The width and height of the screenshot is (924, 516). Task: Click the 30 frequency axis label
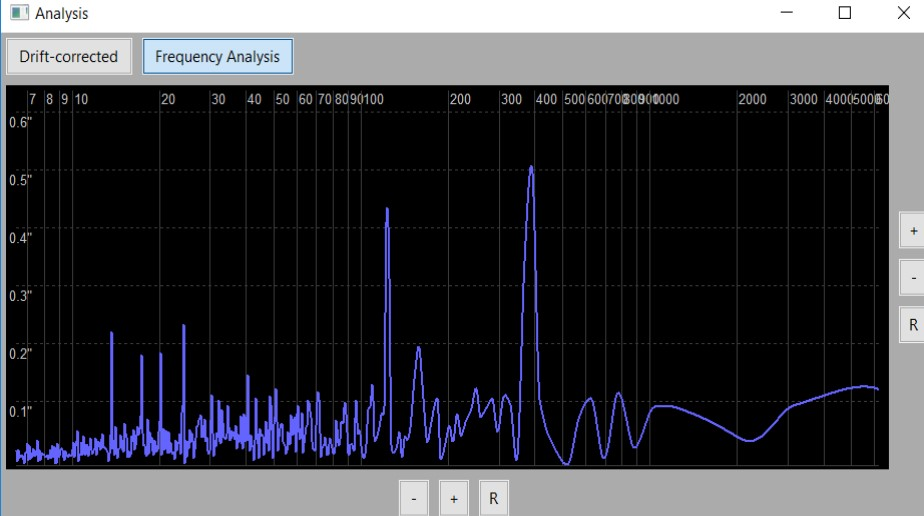tap(219, 99)
